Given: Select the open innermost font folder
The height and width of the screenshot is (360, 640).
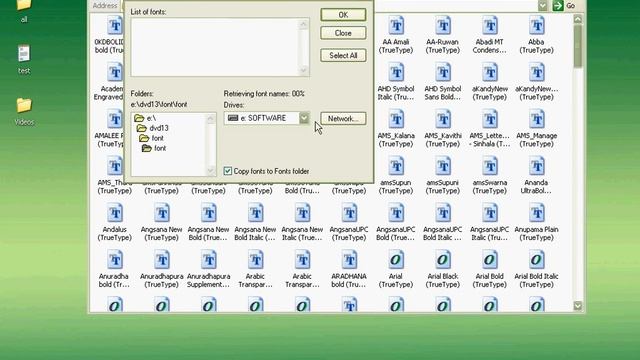Looking at the screenshot, I should (x=154, y=148).
